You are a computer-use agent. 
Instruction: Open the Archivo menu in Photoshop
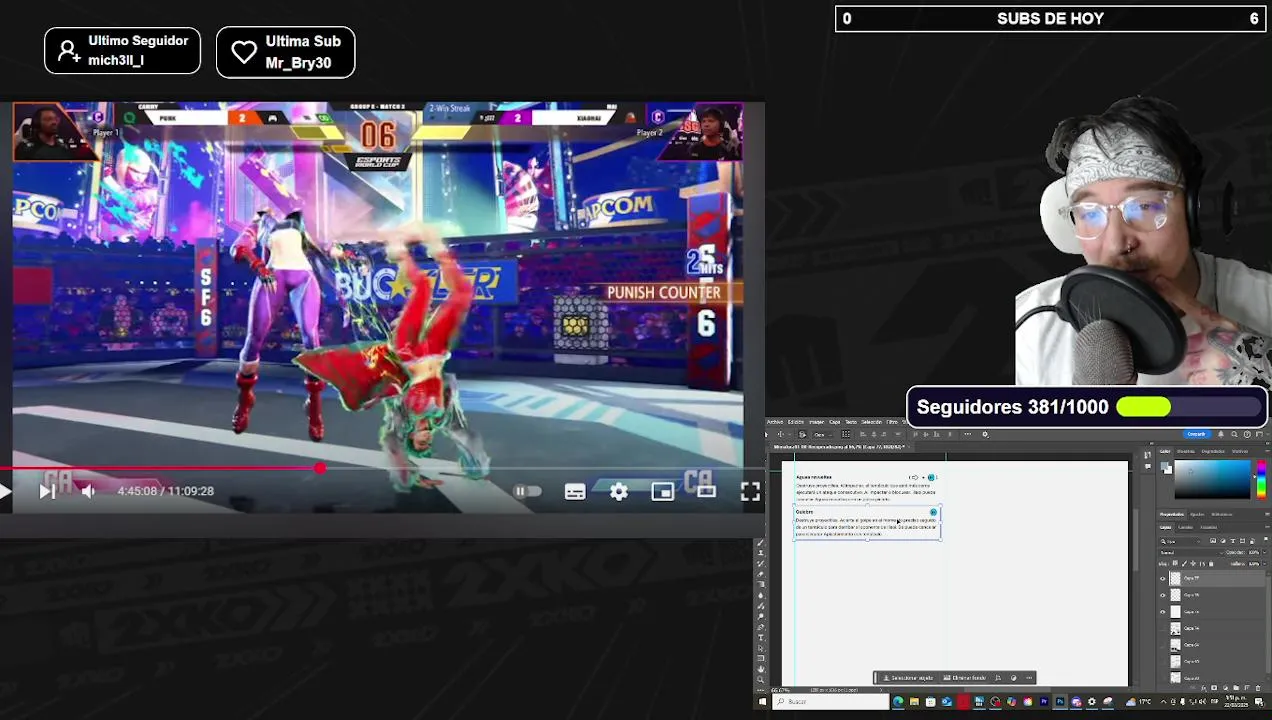coord(775,421)
